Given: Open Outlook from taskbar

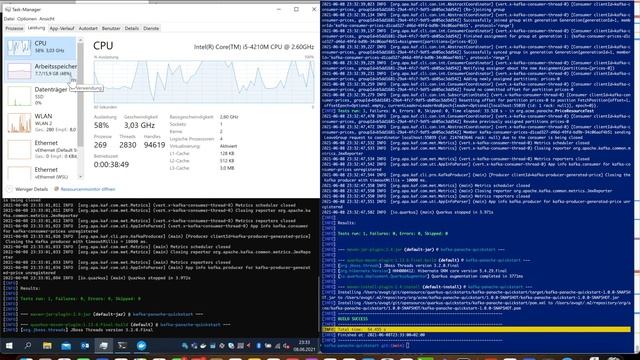Looking at the screenshot, I should tap(84, 346).
